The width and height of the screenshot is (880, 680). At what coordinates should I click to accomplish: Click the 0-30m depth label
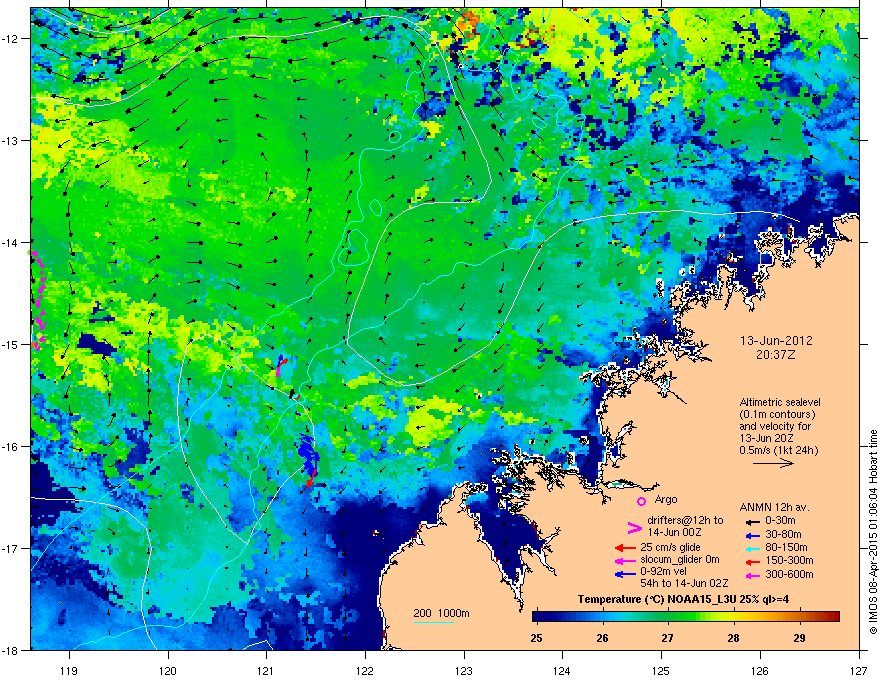coord(780,521)
